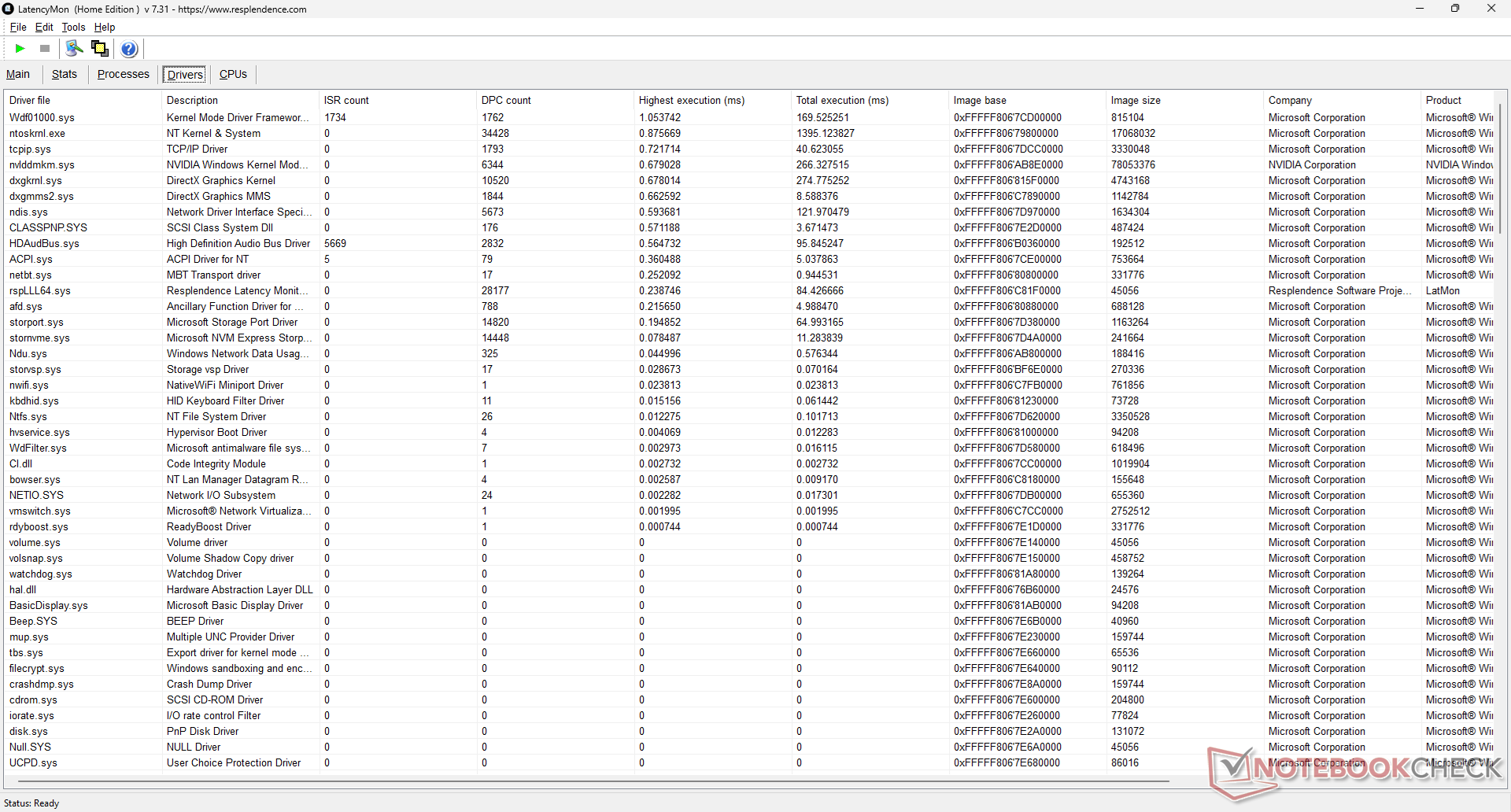This screenshot has width=1511, height=812.
Task: Select the CI.dll driver row
Action: point(749,463)
